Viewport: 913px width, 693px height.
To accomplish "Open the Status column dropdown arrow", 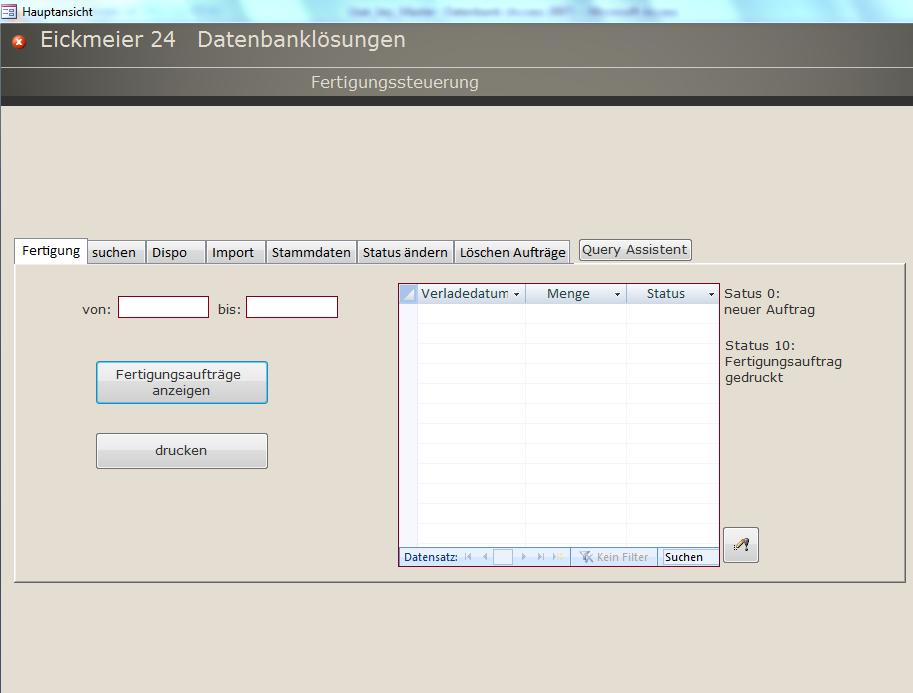I will (711, 294).
